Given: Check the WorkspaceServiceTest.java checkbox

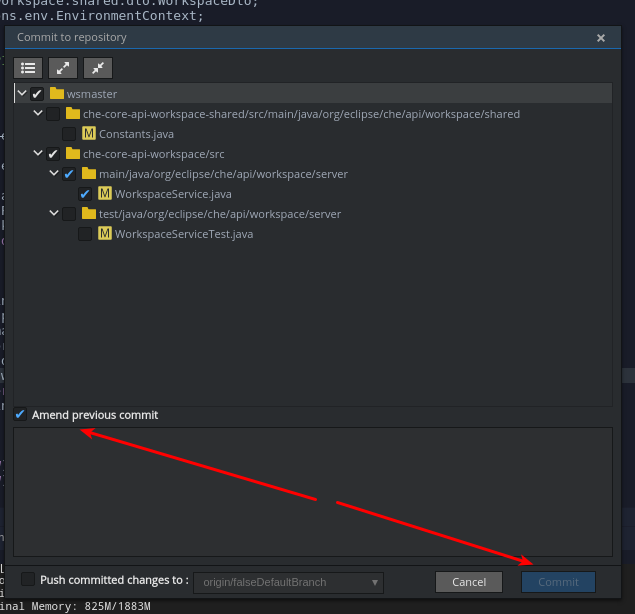Looking at the screenshot, I should [85, 234].
